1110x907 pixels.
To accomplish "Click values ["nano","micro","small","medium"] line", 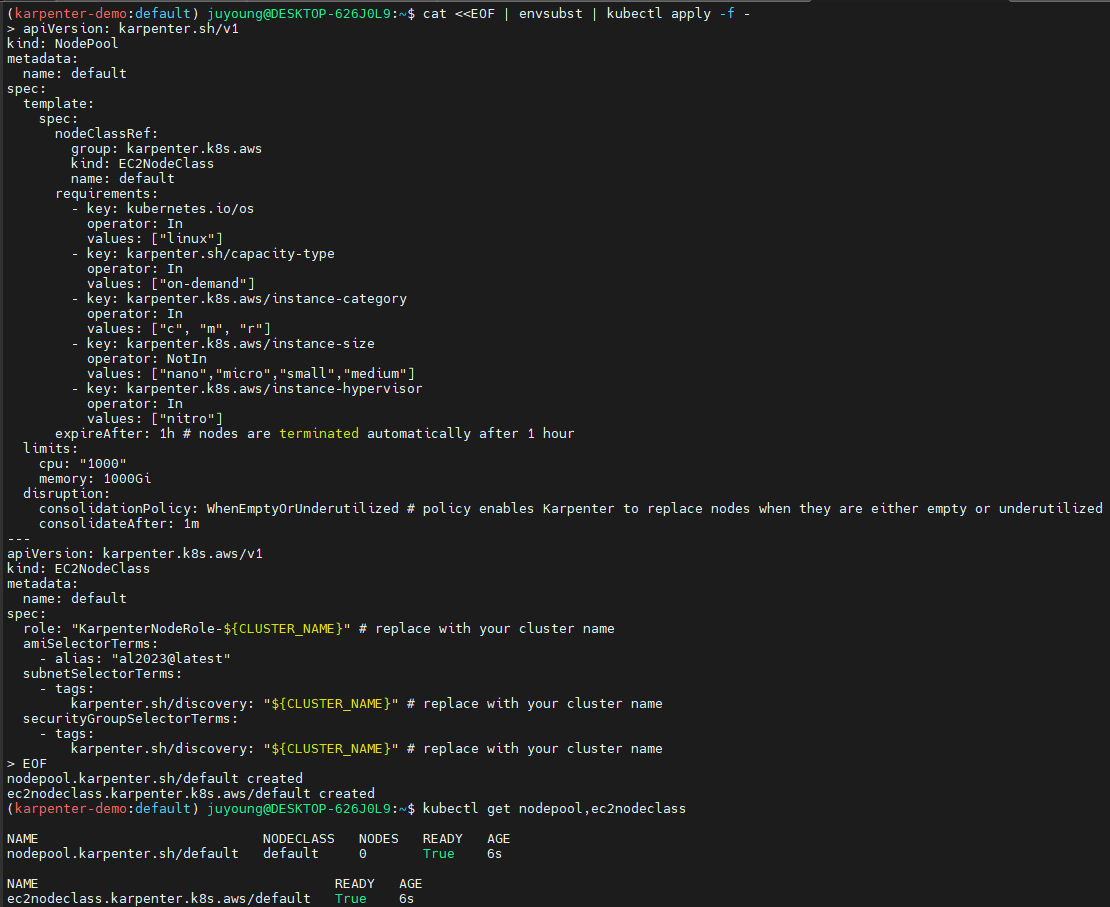I will [251, 374].
